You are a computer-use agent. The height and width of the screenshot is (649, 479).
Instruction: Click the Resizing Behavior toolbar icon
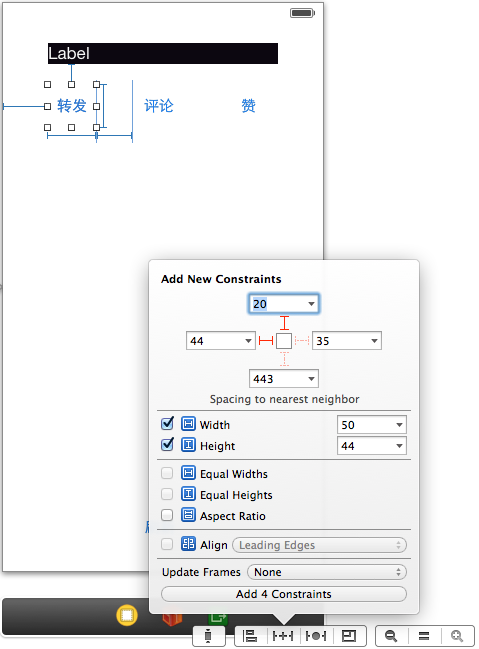(349, 636)
